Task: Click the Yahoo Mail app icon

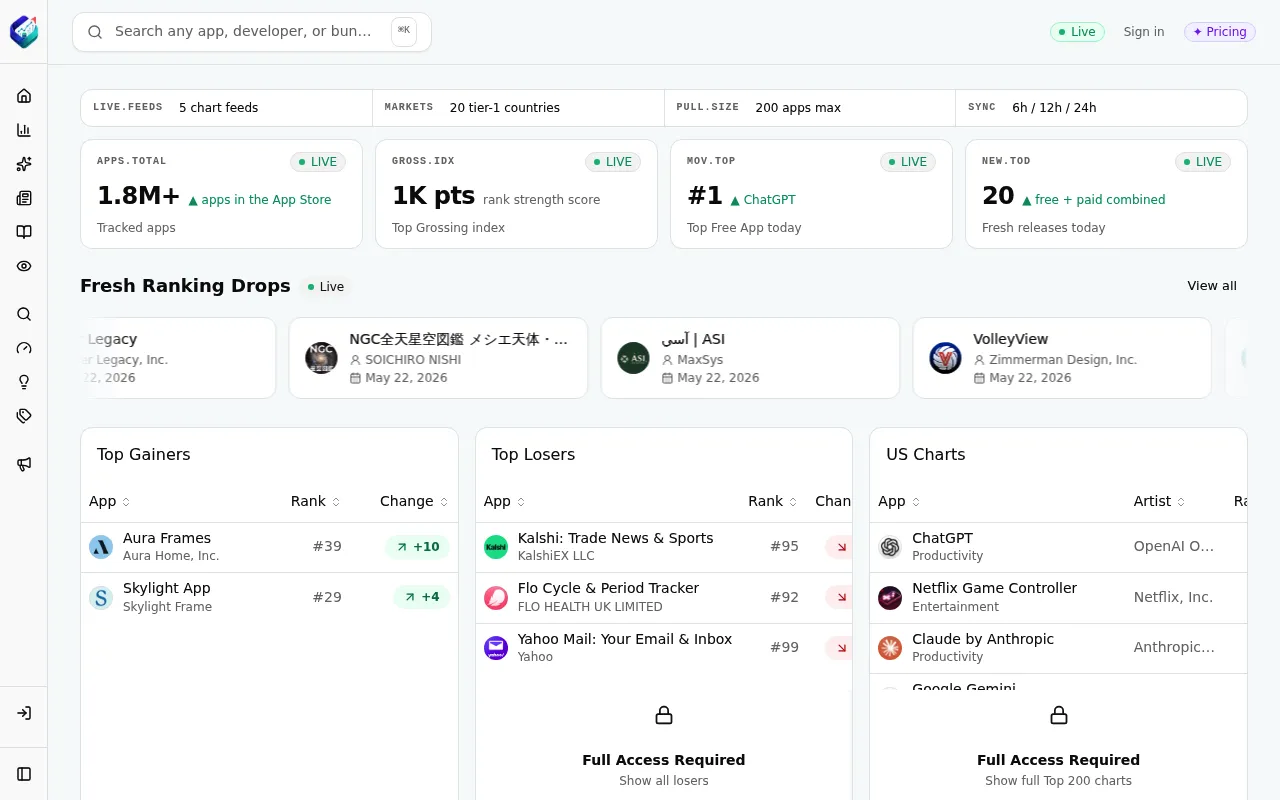Action: (x=496, y=648)
